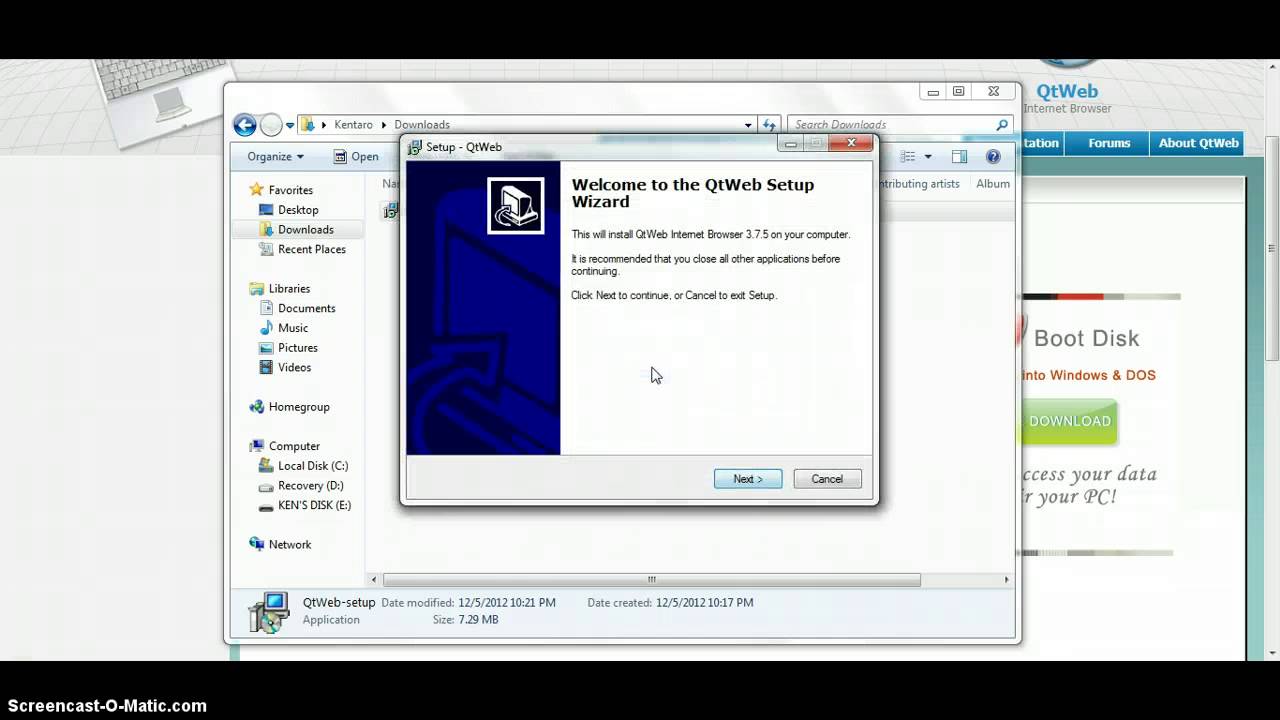Click the Pictures library icon
Viewport: 1280px width, 720px height.
coord(266,348)
